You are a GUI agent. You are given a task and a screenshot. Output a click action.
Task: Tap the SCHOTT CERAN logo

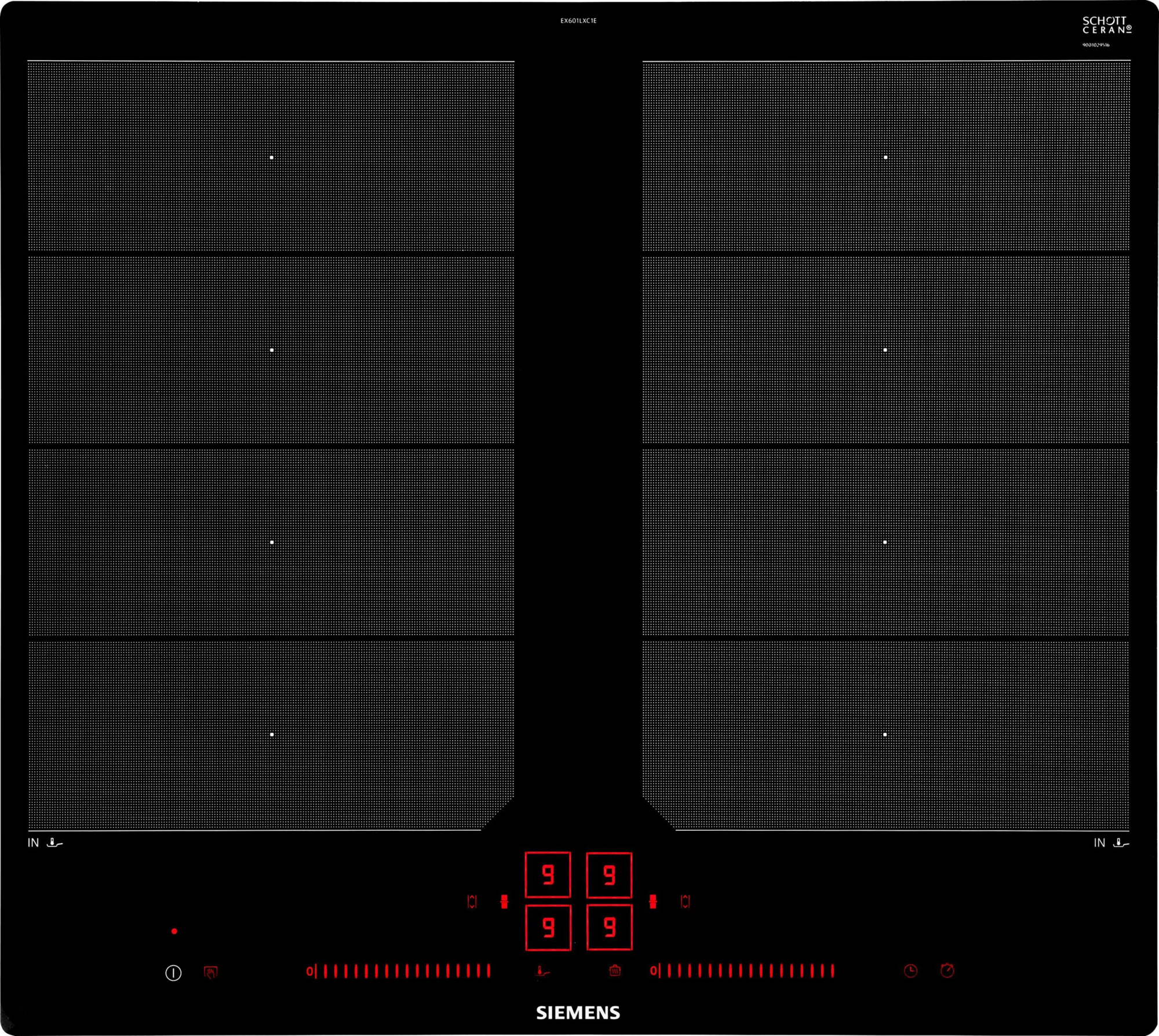point(1106,25)
